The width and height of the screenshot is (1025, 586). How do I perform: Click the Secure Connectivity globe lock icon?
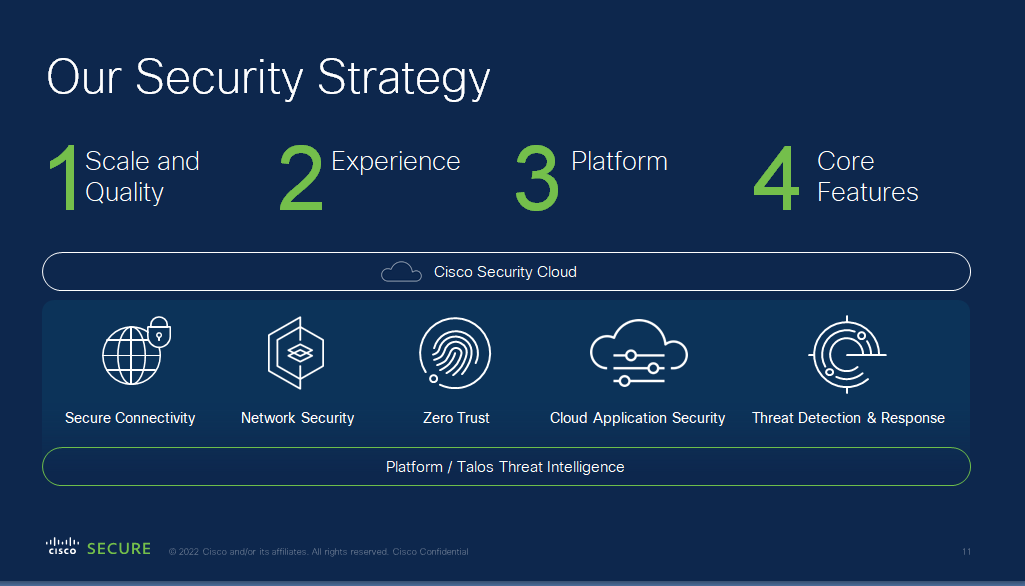[135, 352]
